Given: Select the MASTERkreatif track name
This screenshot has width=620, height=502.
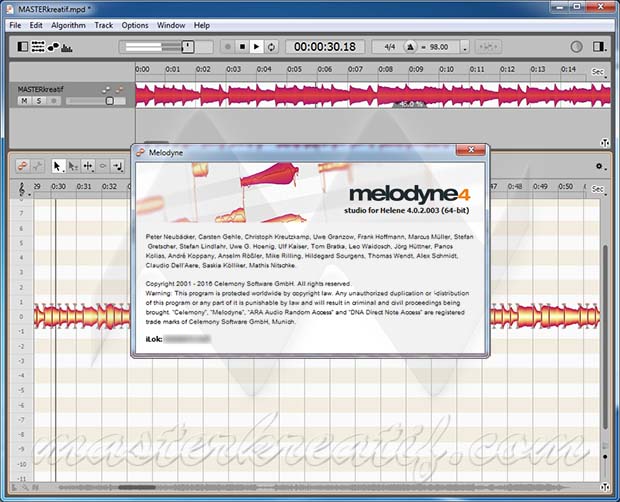Looking at the screenshot, I should (x=40, y=90).
